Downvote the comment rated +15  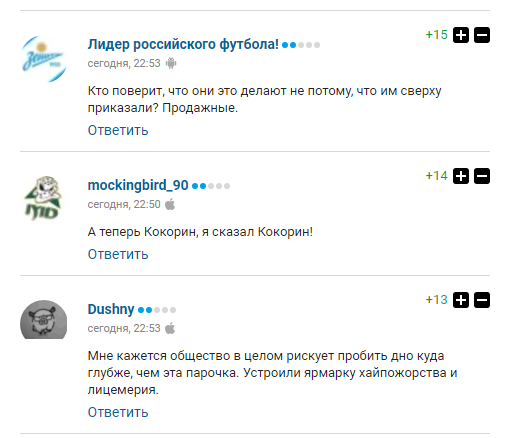click(482, 35)
